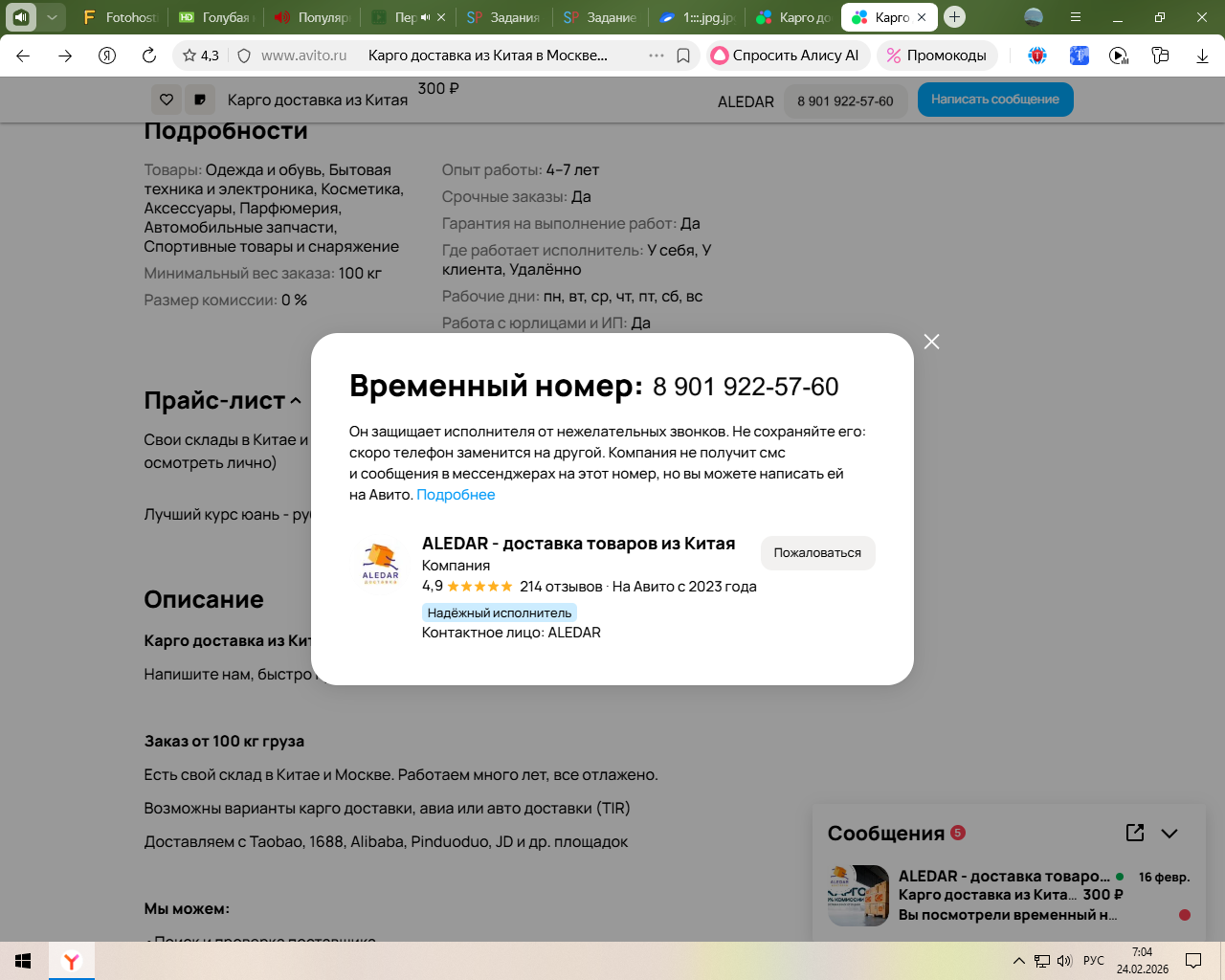The image size is (1225, 980).
Task: Open the ALEDAR chat thumbnail in Сообщения
Action: pos(858,896)
